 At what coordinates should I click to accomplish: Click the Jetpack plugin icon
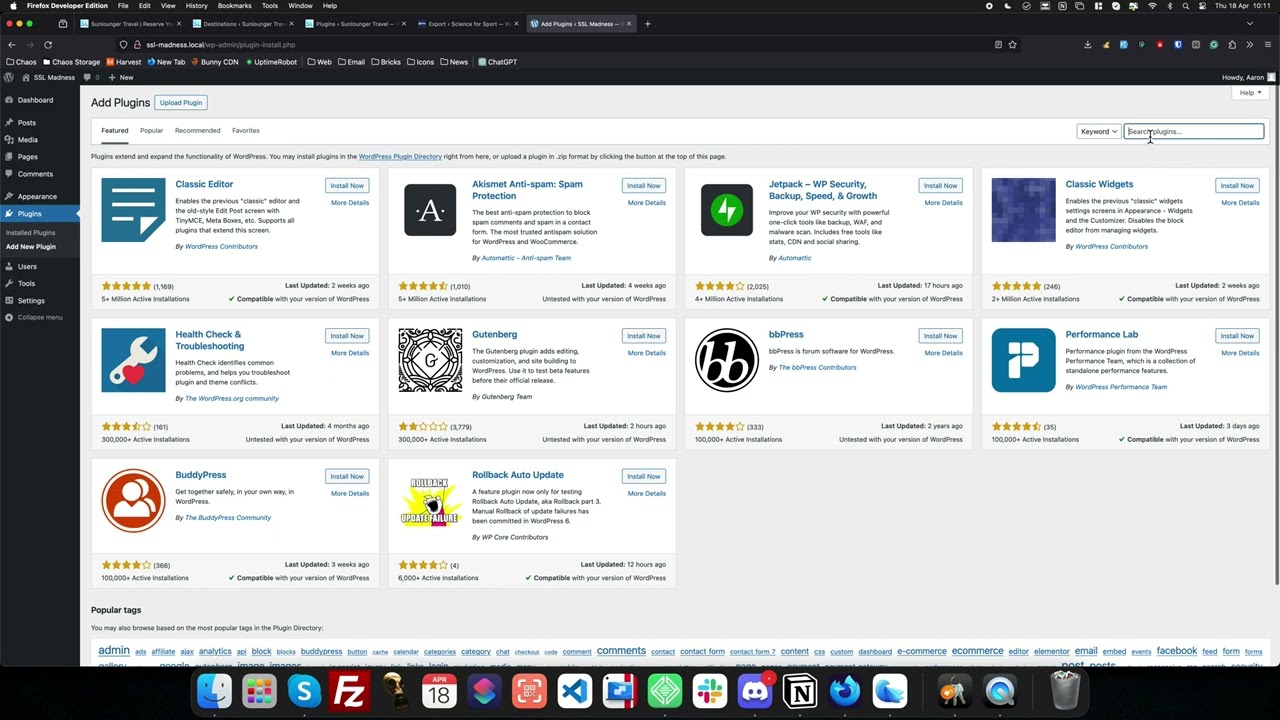[727, 210]
